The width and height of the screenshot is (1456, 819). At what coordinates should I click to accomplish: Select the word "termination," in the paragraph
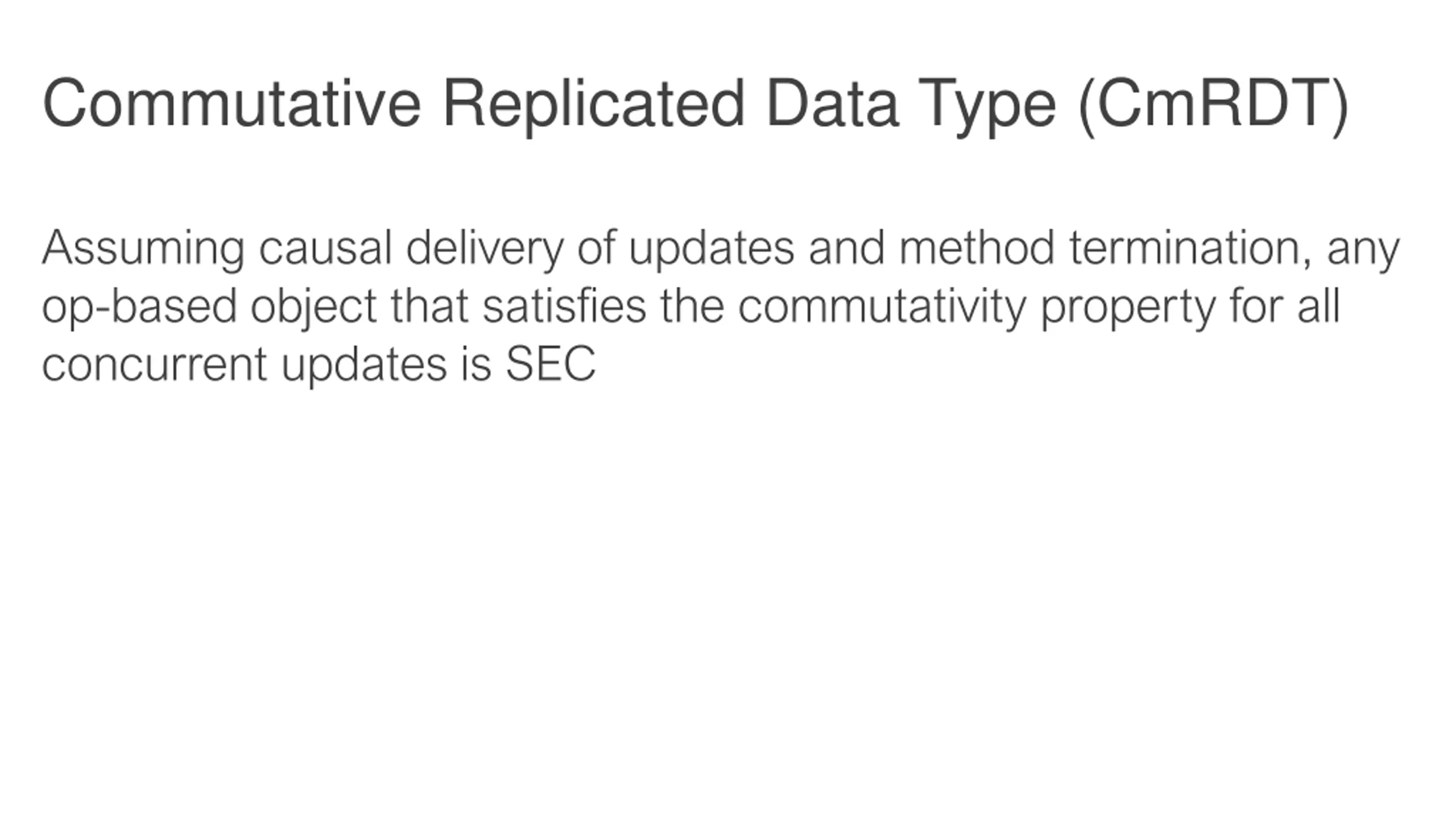tap(1191, 249)
